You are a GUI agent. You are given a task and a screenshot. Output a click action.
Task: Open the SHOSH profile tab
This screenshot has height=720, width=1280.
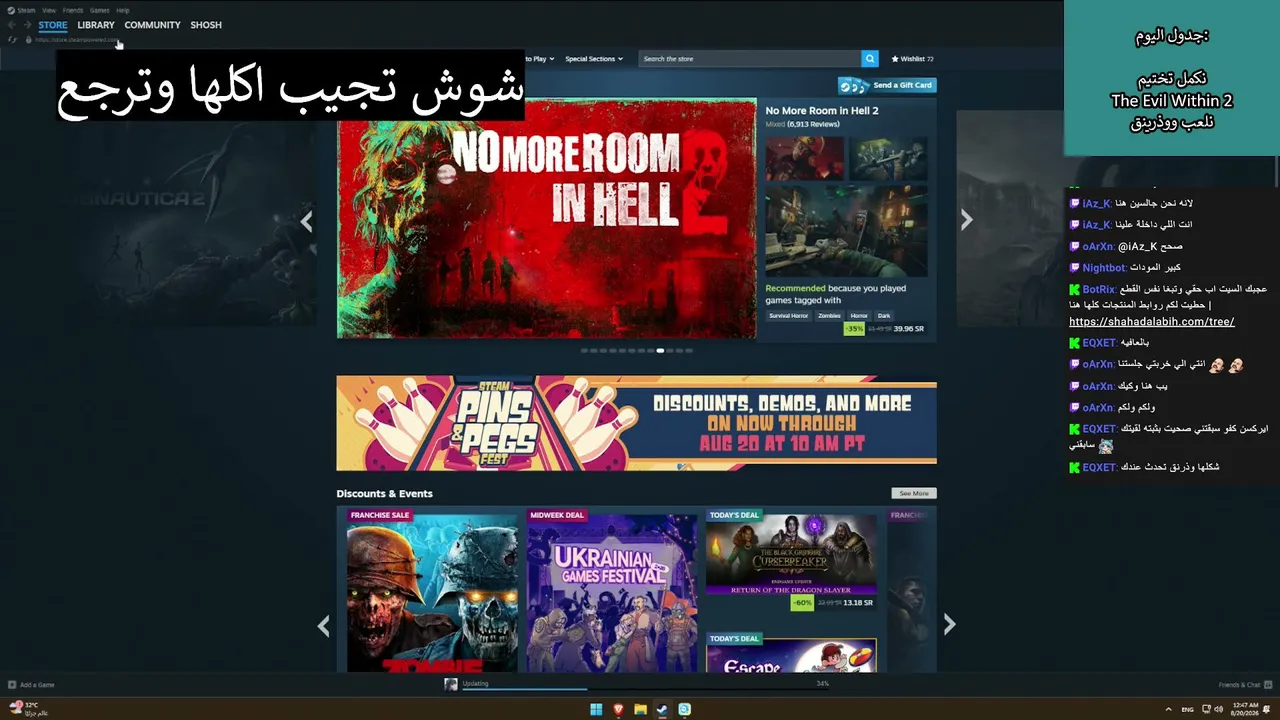pos(206,25)
